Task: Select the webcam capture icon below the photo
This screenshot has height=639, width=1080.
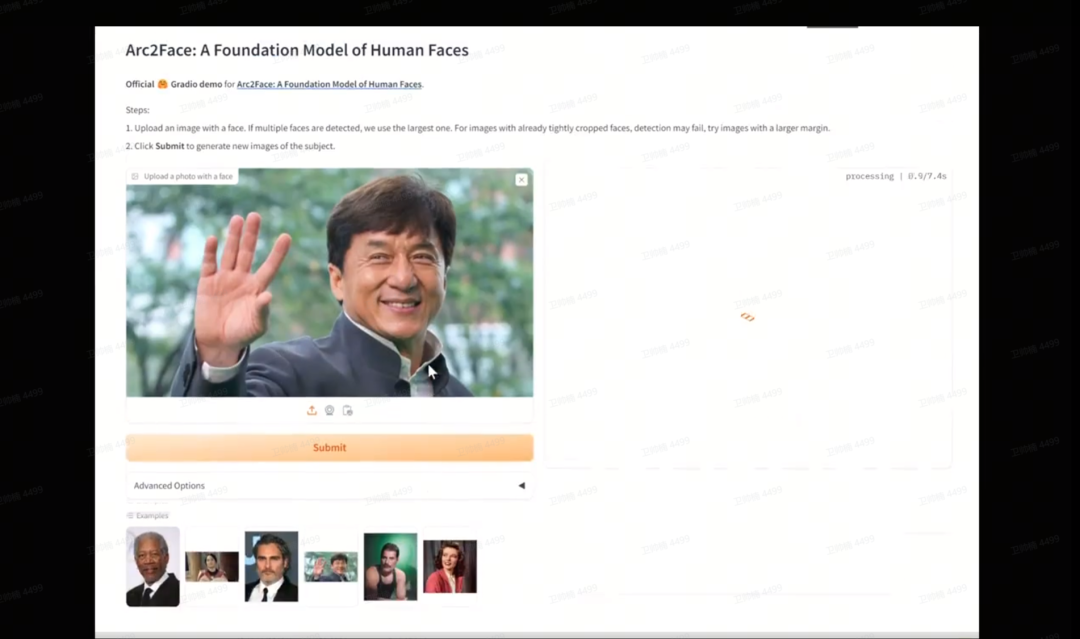Action: (330, 410)
